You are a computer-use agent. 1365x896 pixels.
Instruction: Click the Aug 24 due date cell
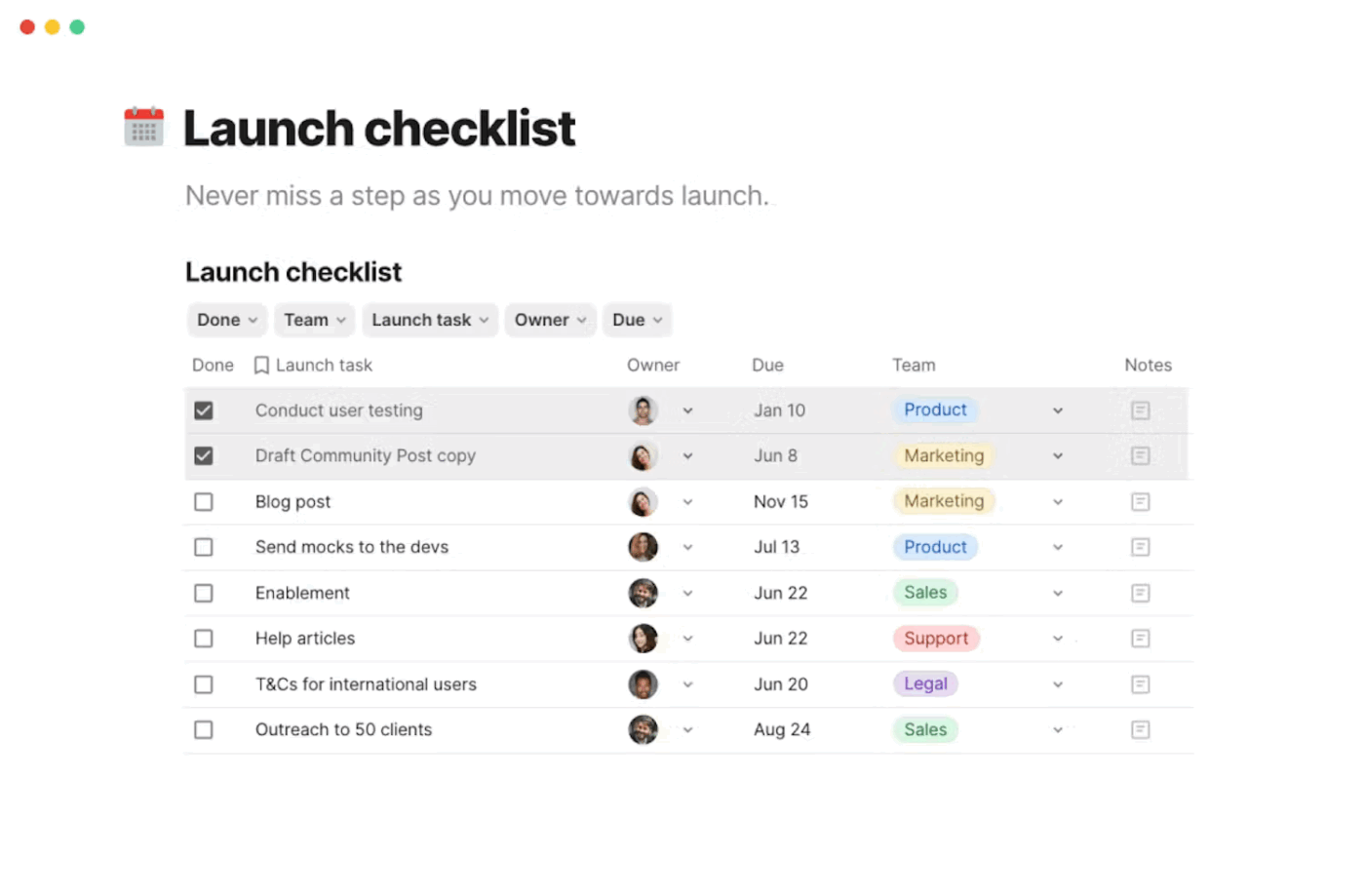tap(781, 729)
